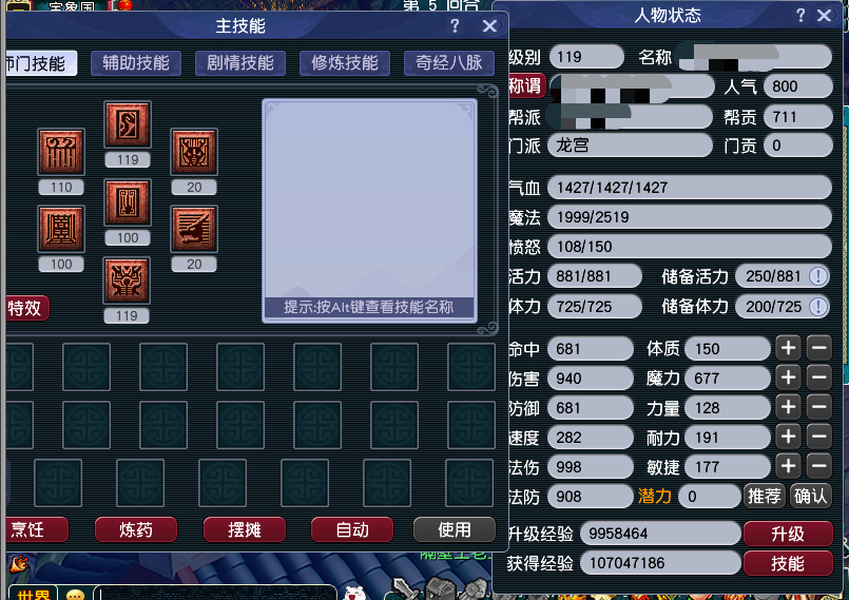This screenshot has width=849, height=600.
Task: Select the dragon-face skill icon at bottom
Action: [x=127, y=280]
